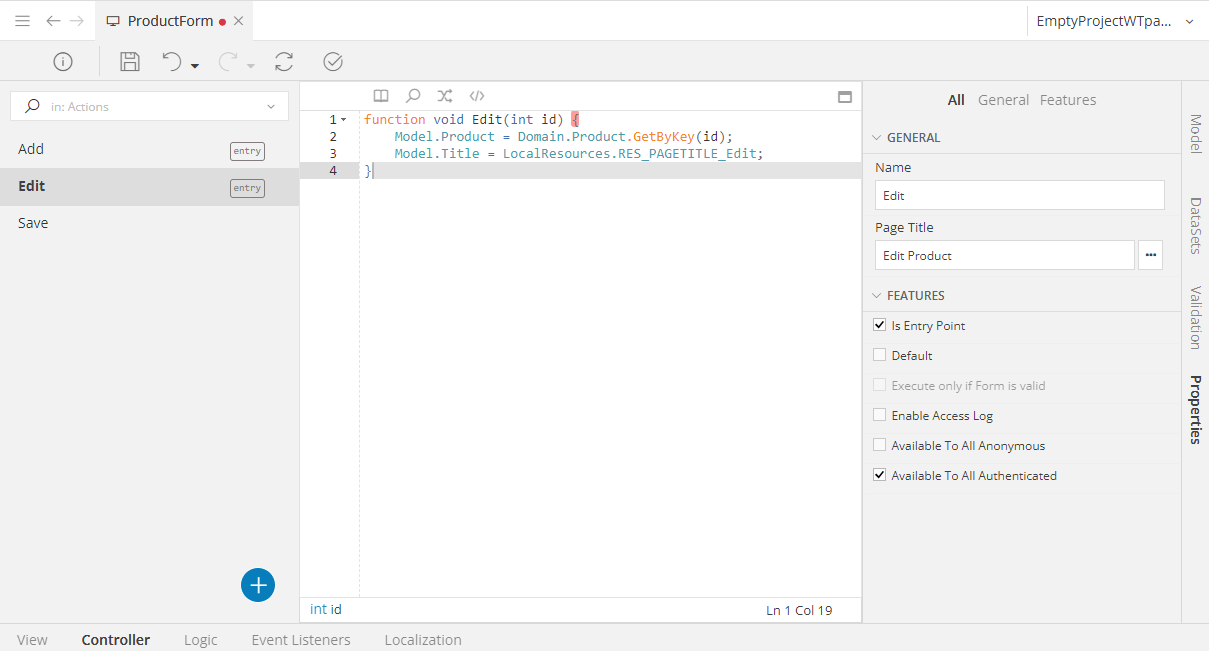Click the validate checkmark circle icon
This screenshot has height=651, width=1209.
tap(333, 62)
